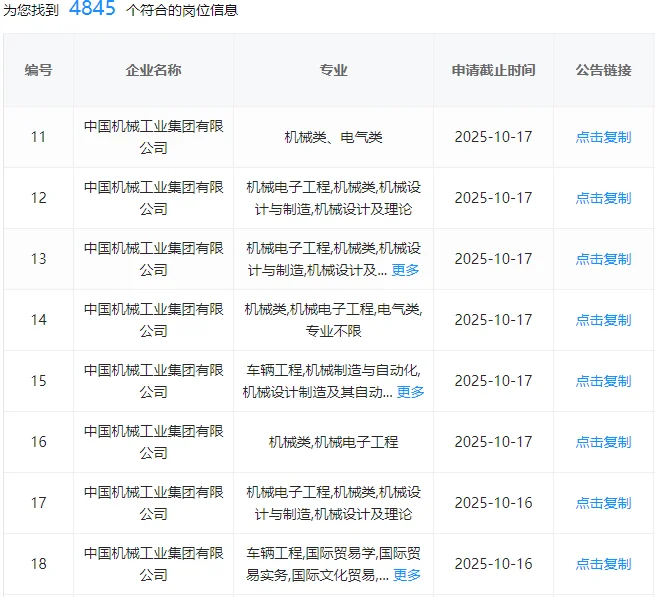
Task: Click major text in row 12
Action: point(333,198)
